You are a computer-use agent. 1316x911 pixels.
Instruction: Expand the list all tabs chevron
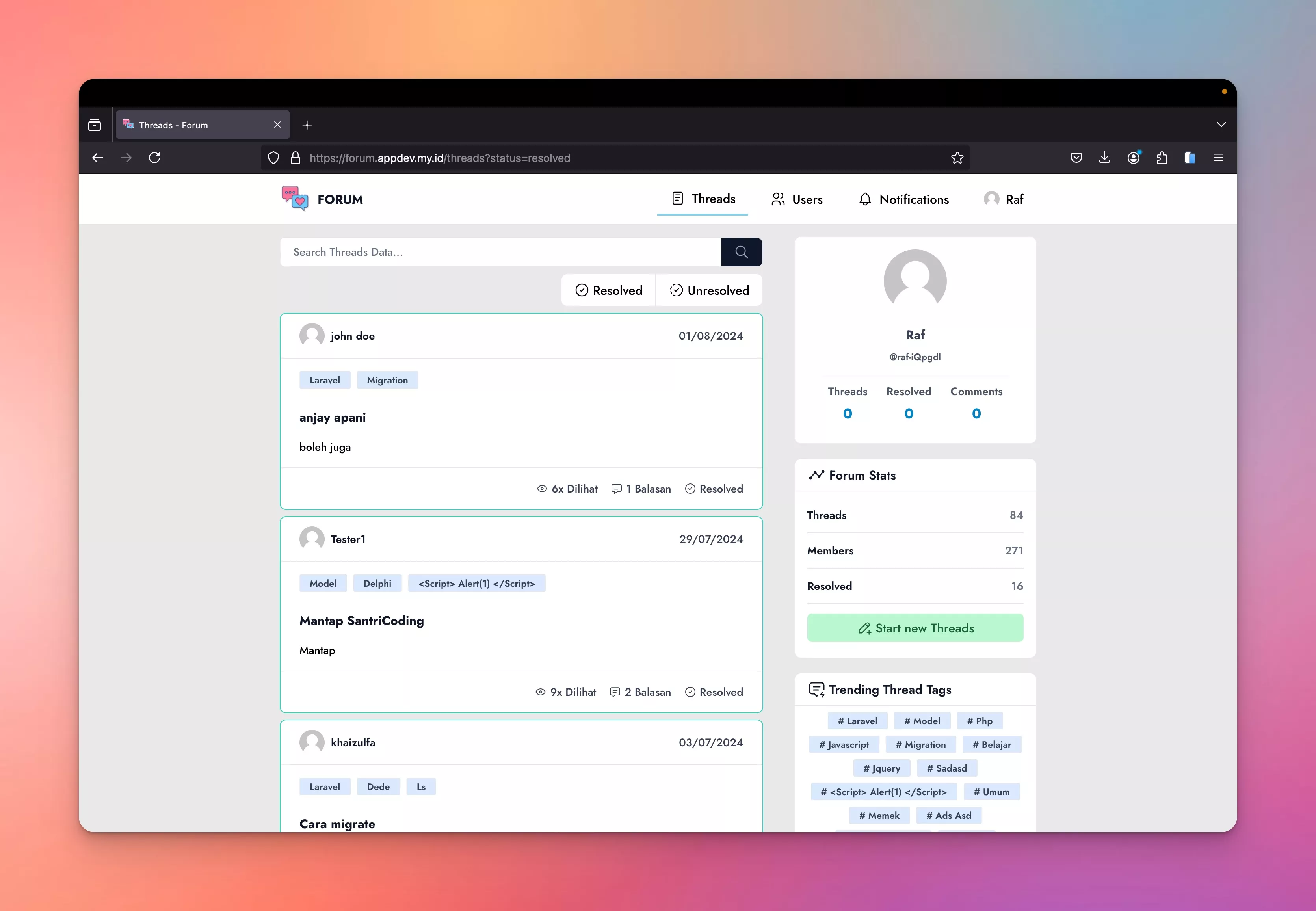pos(1221,125)
